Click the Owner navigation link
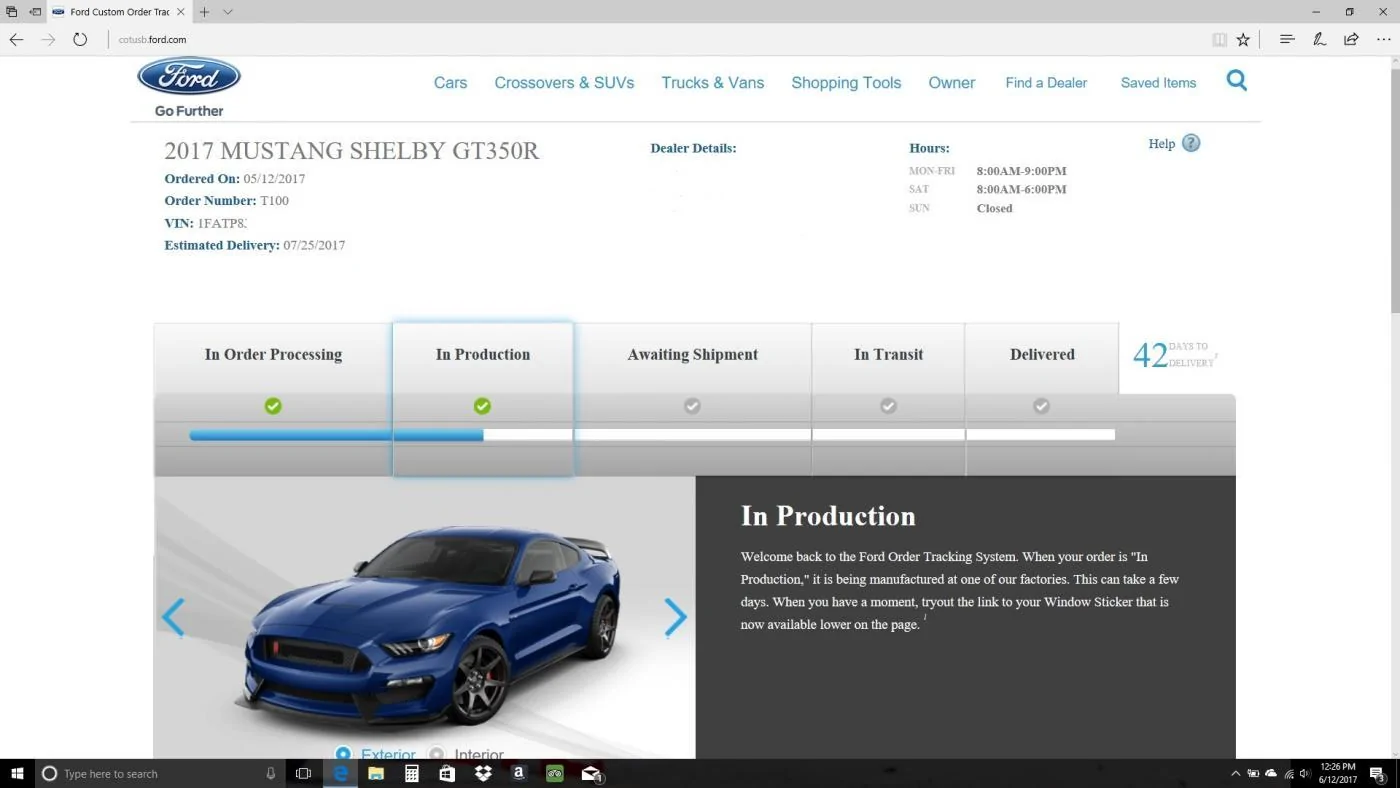This screenshot has height=788, width=1400. (x=952, y=83)
